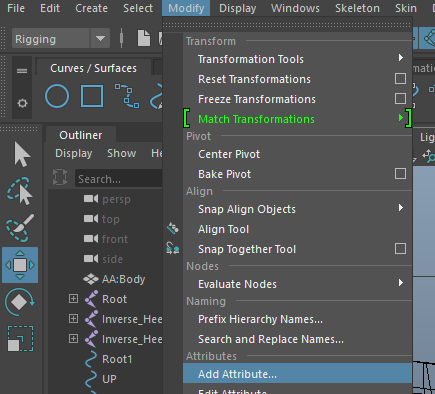Choose the Paint Selection tool

pos(20,228)
